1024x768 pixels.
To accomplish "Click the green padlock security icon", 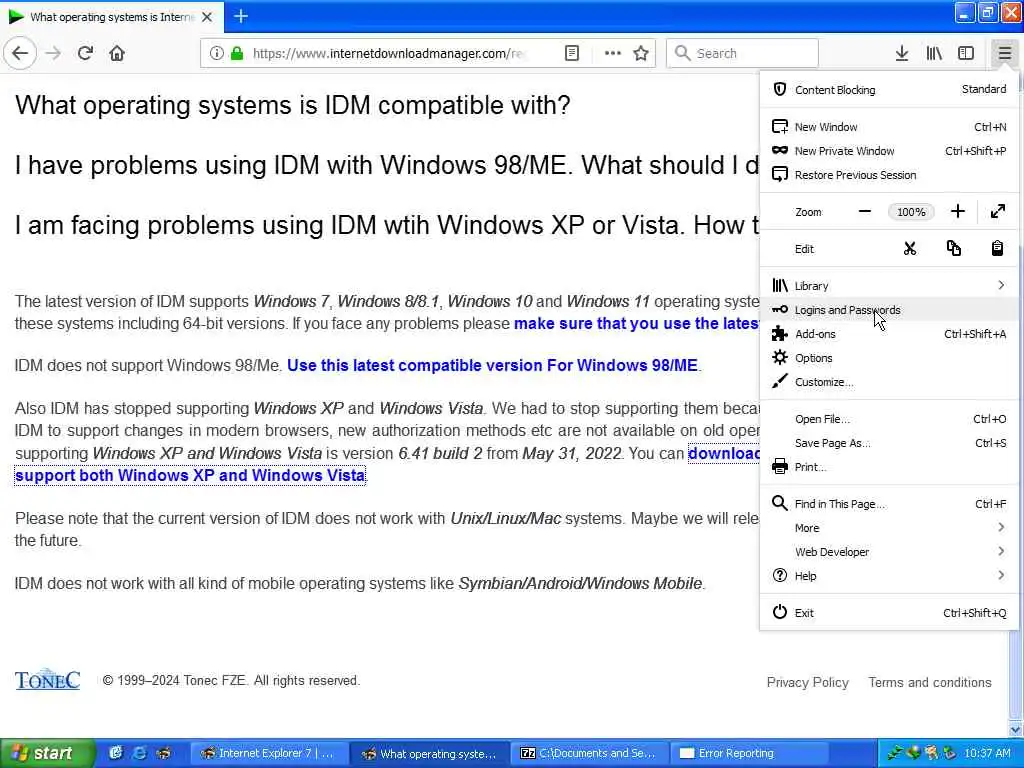I will [x=237, y=53].
